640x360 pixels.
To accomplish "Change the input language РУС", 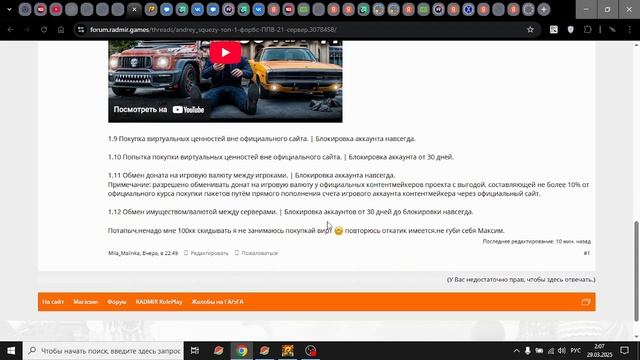I will 576,351.
